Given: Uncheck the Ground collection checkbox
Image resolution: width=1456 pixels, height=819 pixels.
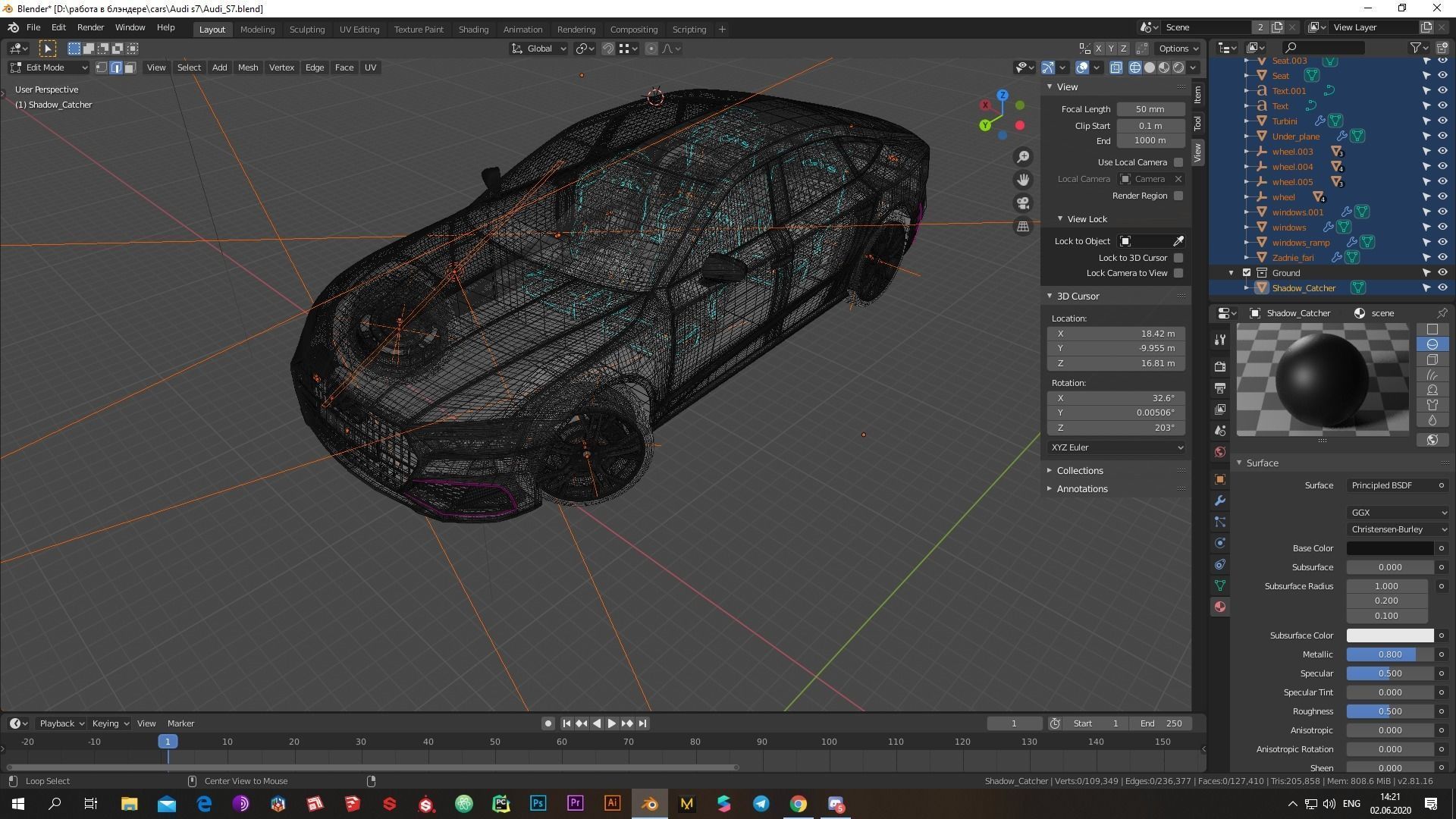Looking at the screenshot, I should (x=1247, y=273).
